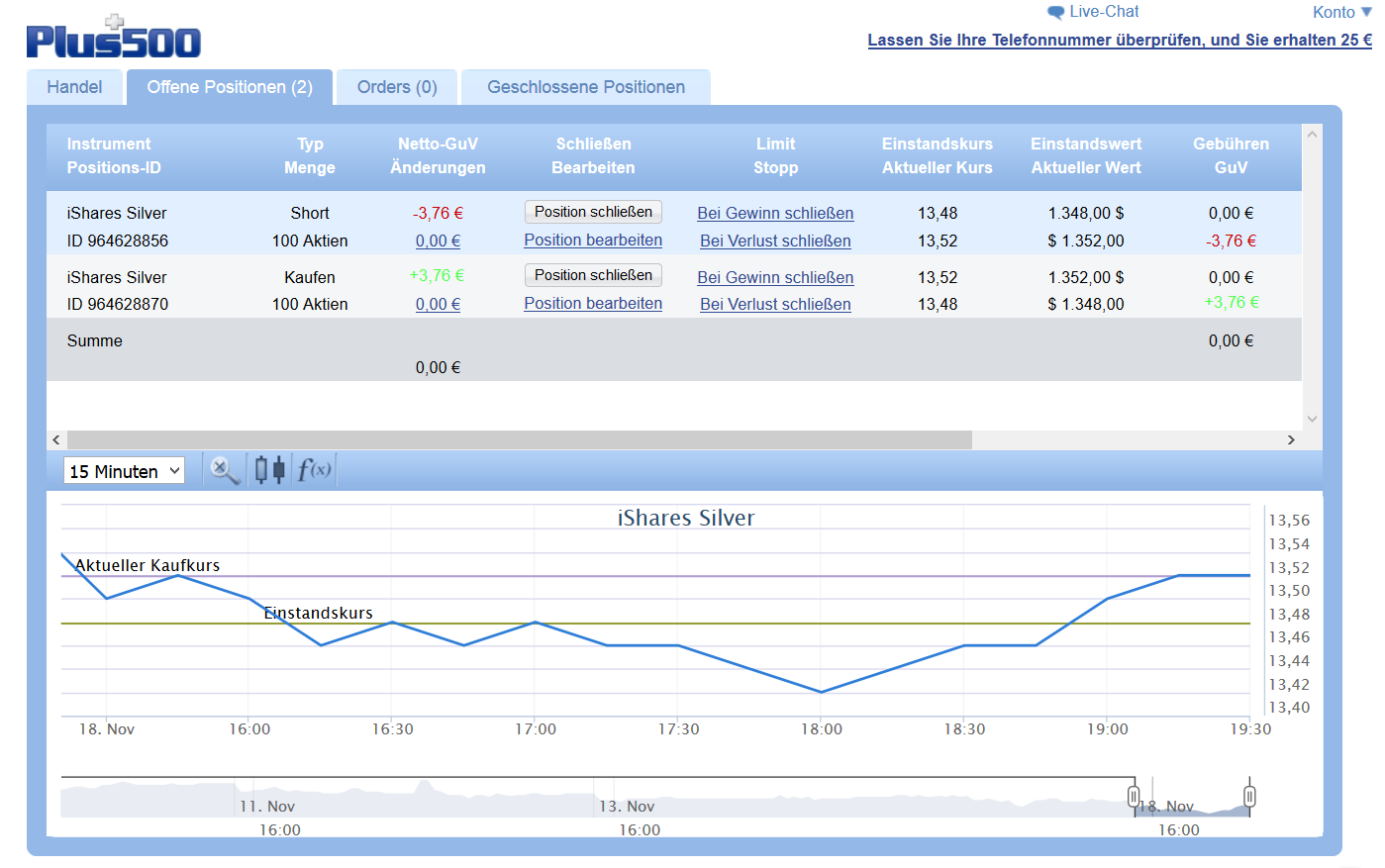Close the Short iShares Silver position
The height and width of the screenshot is (868, 1385).
pyautogui.click(x=593, y=212)
